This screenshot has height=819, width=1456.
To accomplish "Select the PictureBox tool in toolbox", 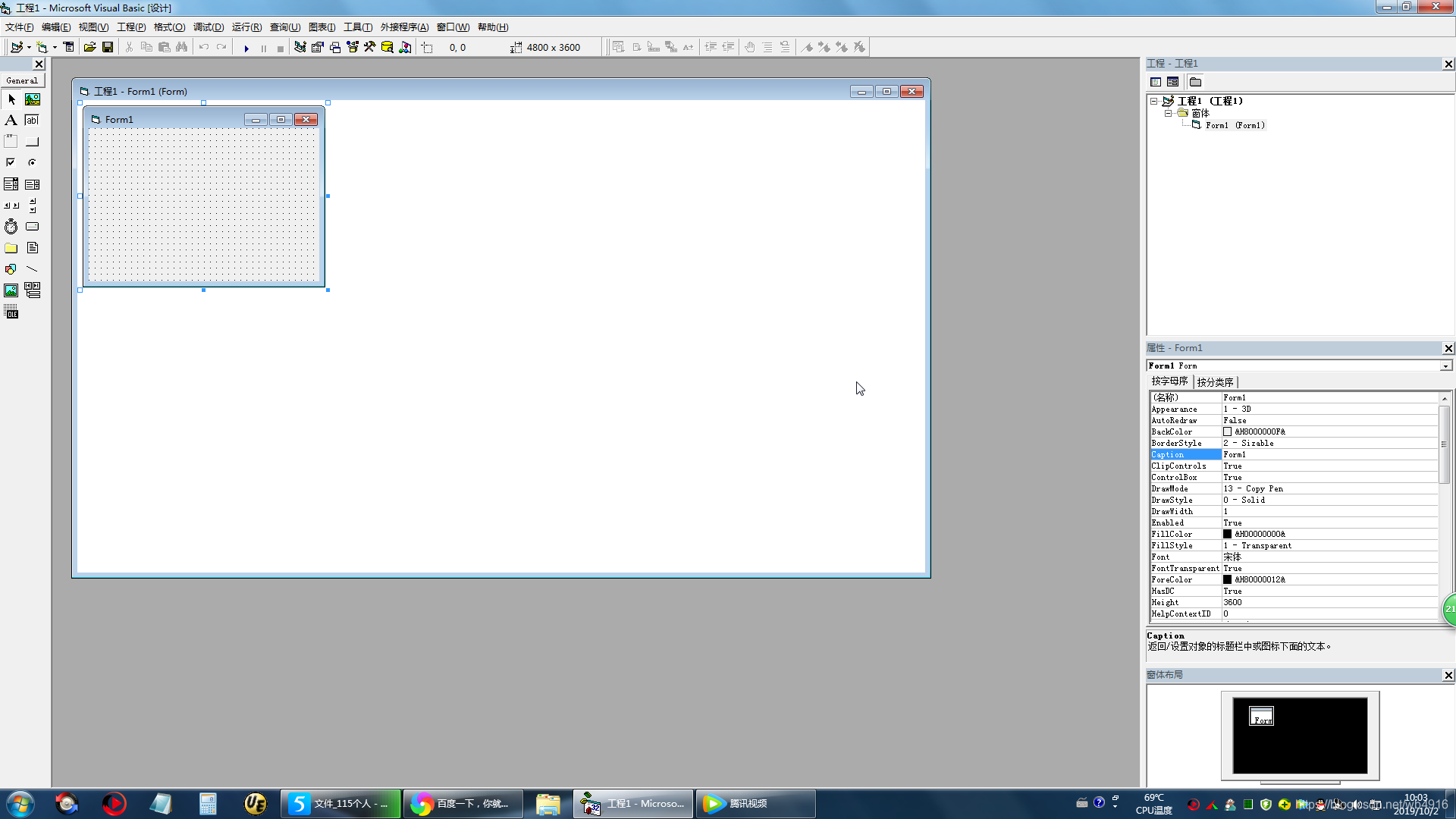I will coord(33,99).
